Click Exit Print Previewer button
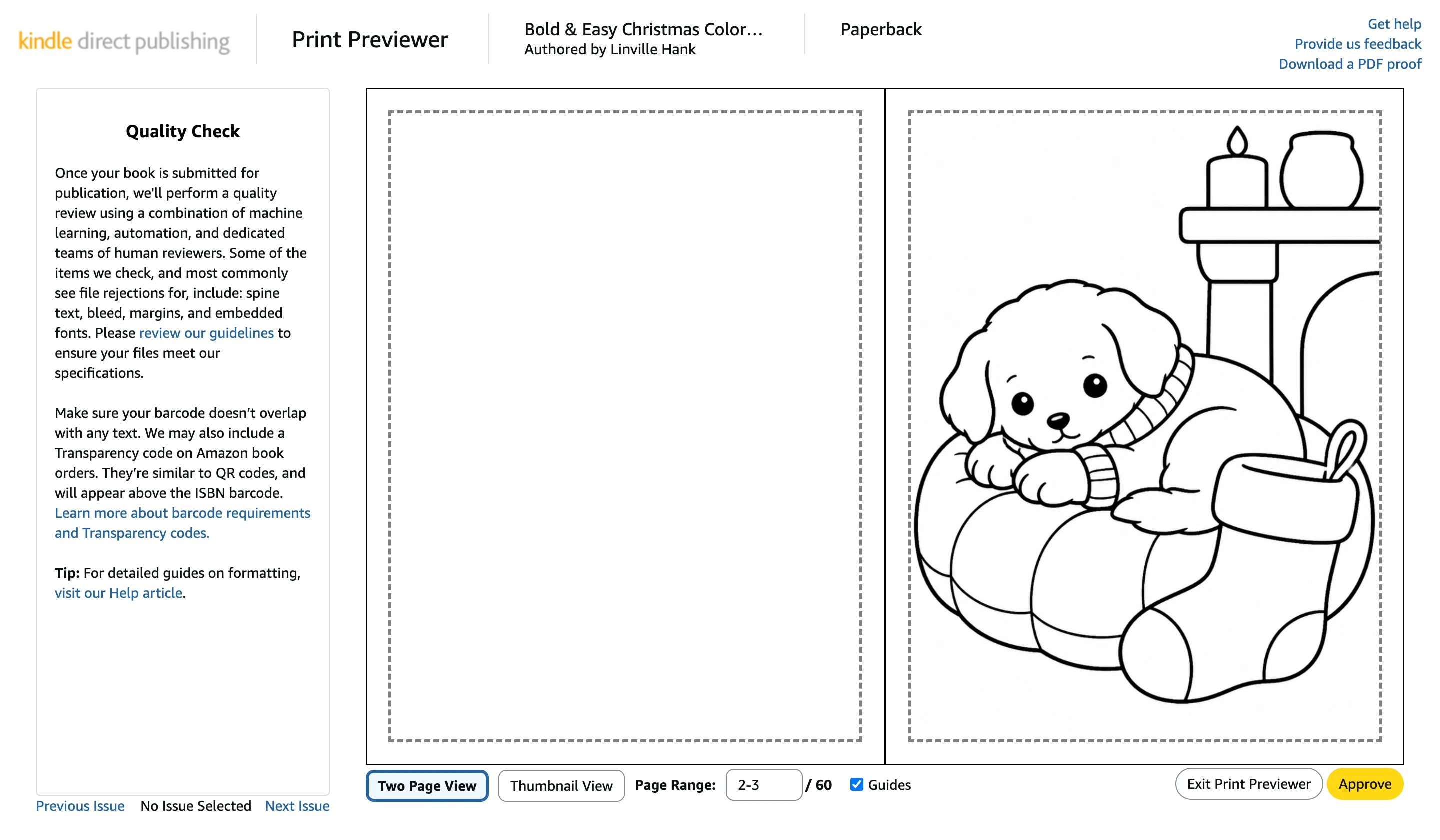Image resolution: width=1440 pixels, height=840 pixels. pyautogui.click(x=1248, y=784)
